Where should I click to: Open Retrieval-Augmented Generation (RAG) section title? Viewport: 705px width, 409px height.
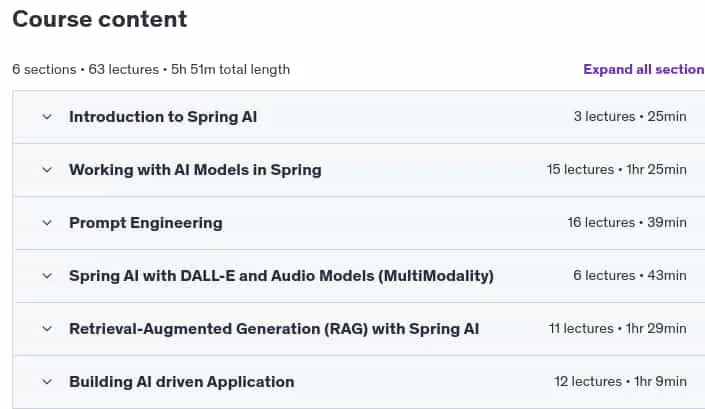click(274, 329)
